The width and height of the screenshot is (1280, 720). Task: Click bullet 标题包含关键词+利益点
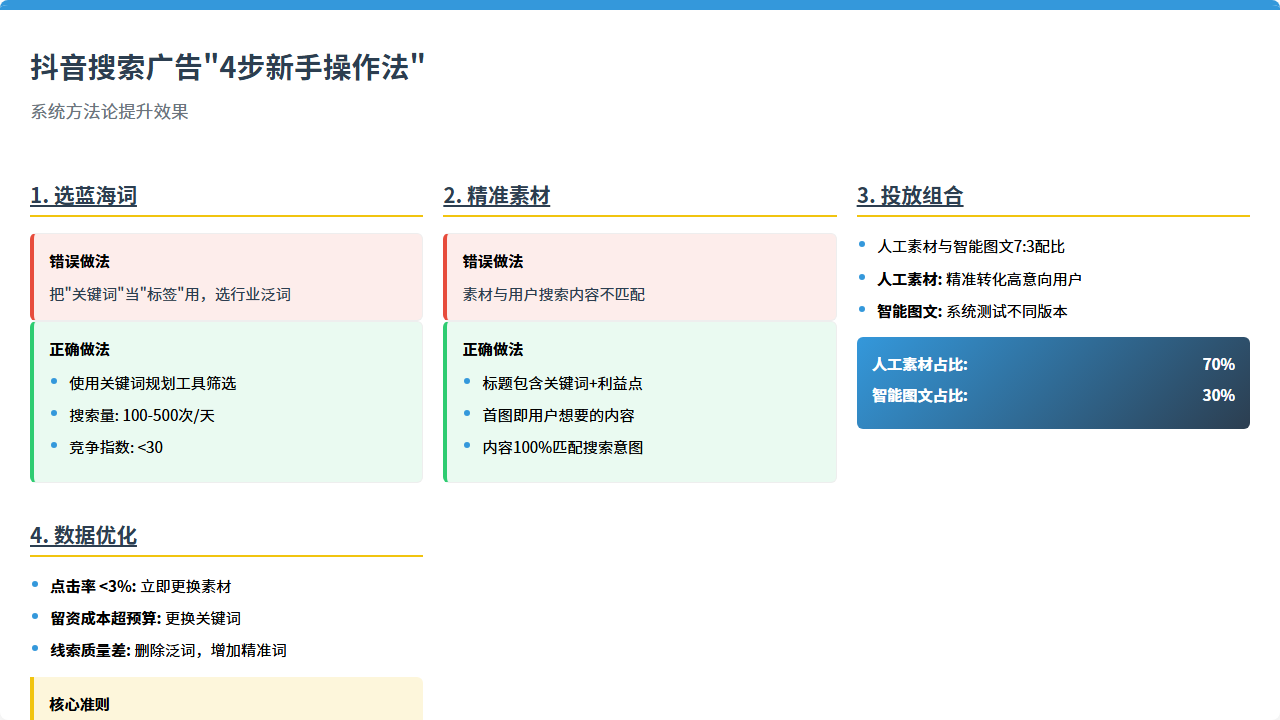coord(563,383)
